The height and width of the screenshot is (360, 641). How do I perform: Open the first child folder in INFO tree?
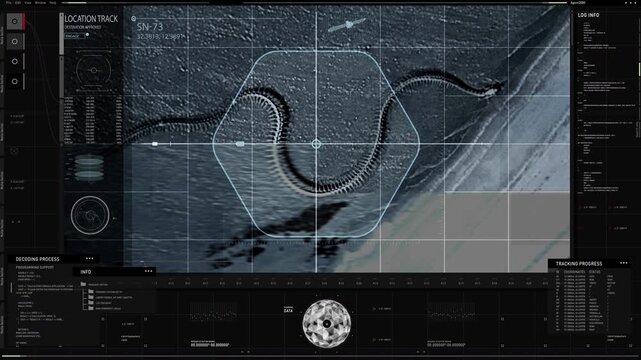91,292
